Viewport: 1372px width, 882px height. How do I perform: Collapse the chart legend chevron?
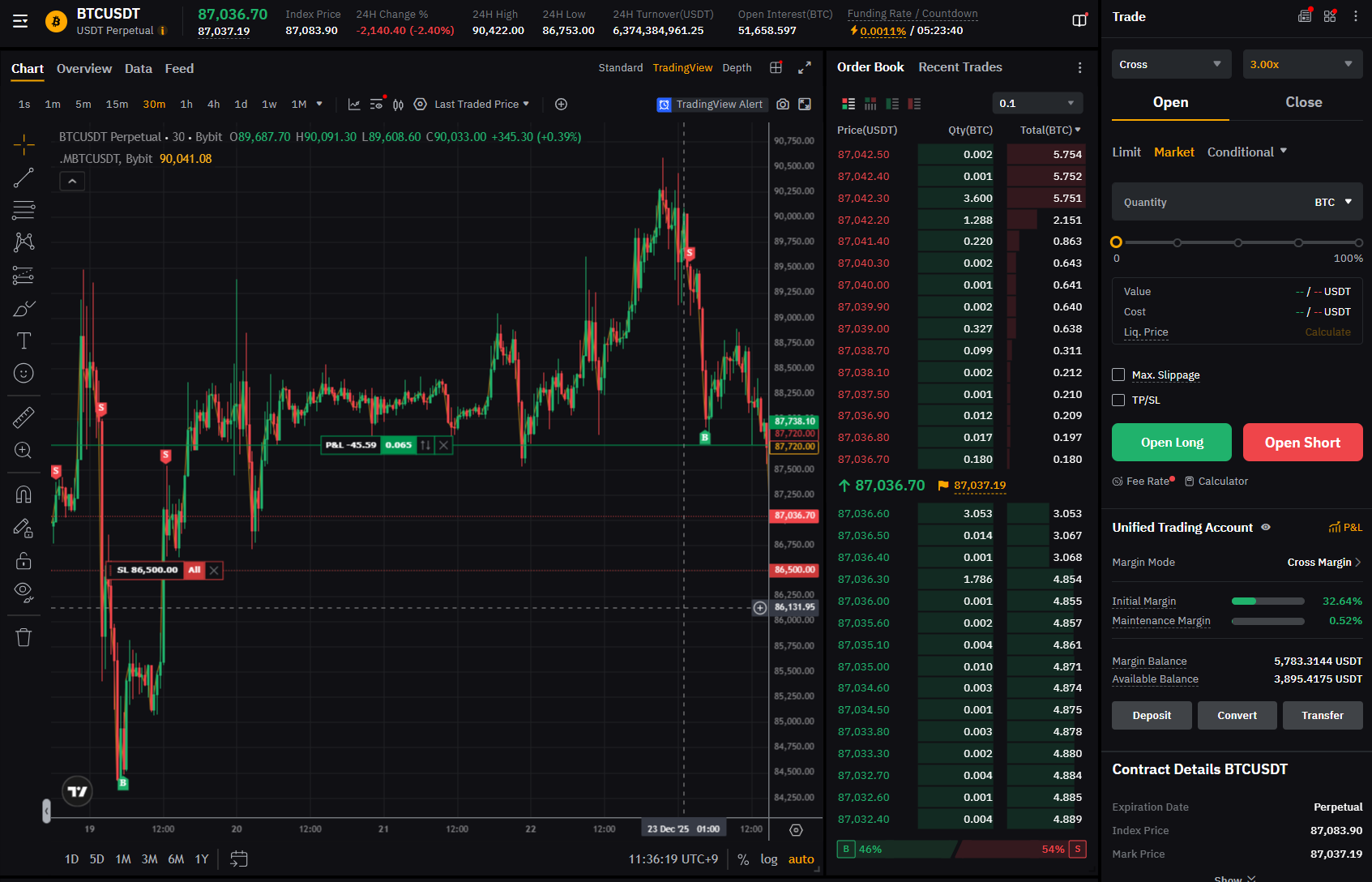tap(72, 182)
